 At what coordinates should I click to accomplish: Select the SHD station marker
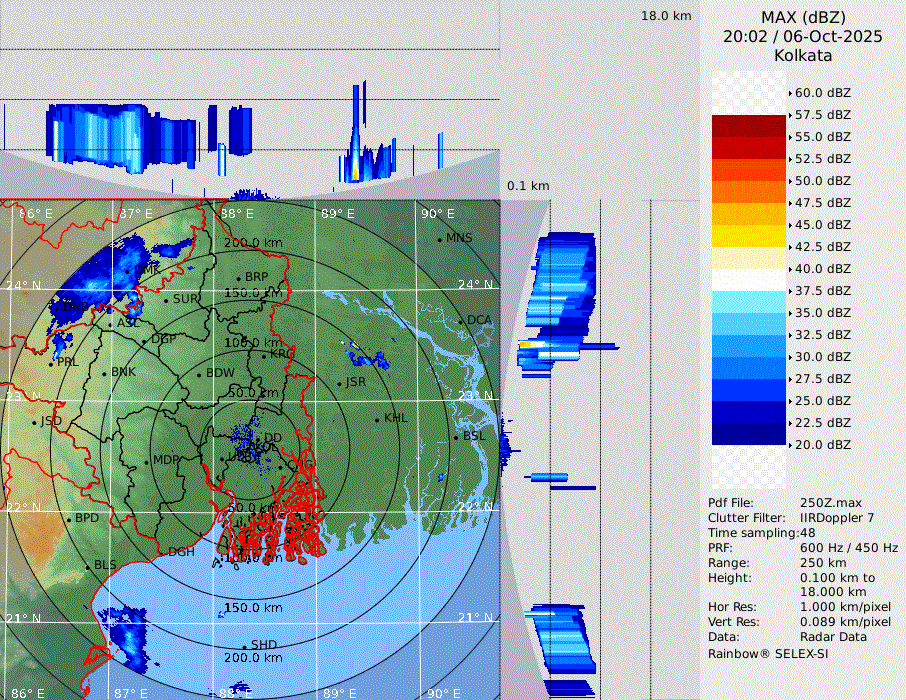[x=244, y=646]
